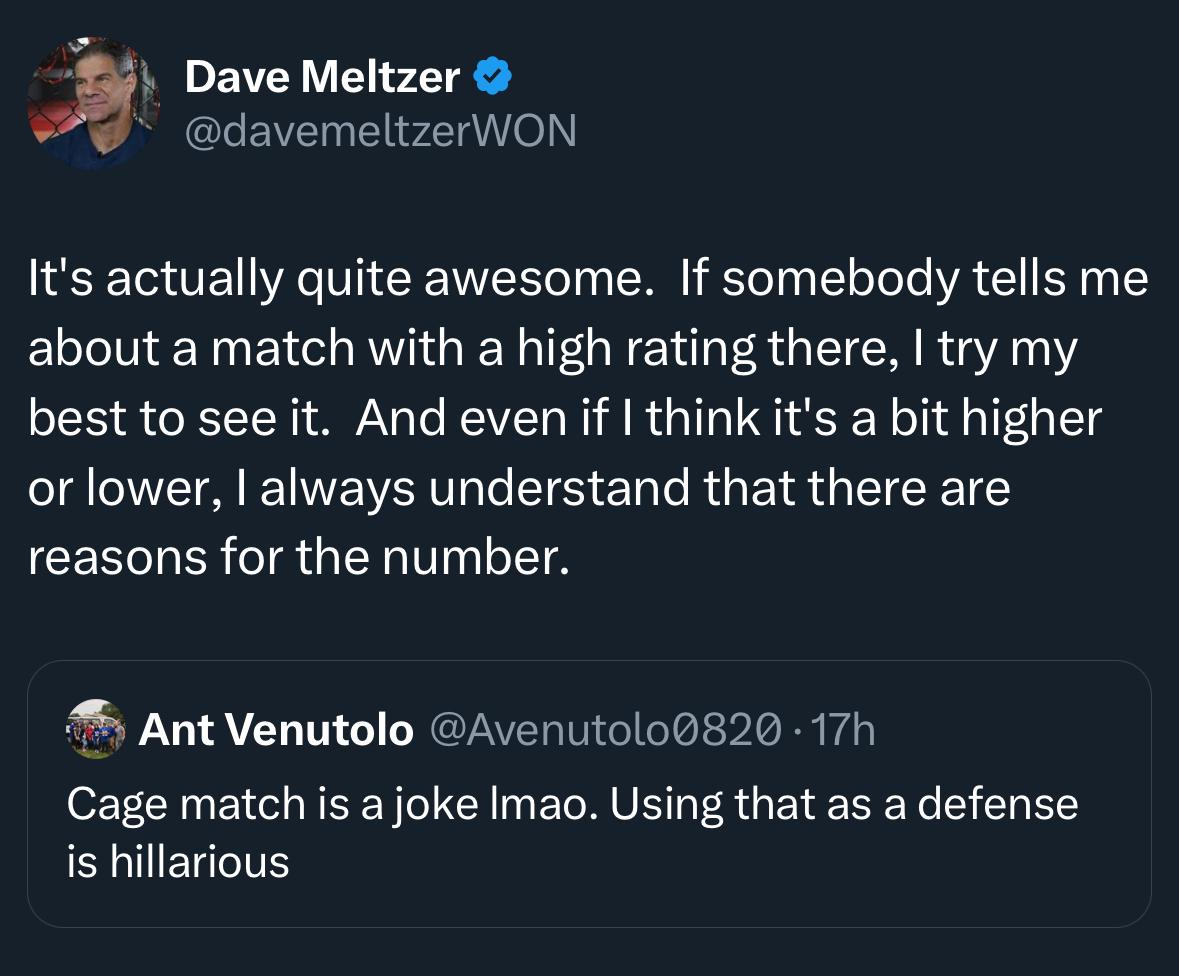This screenshot has height=976, width=1179.
Task: Open Ant Venutolo's small avatar
Action: pyautogui.click(x=95, y=728)
